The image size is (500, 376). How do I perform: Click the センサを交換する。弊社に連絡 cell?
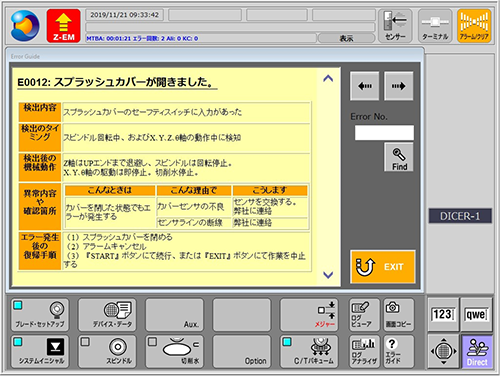(270, 207)
